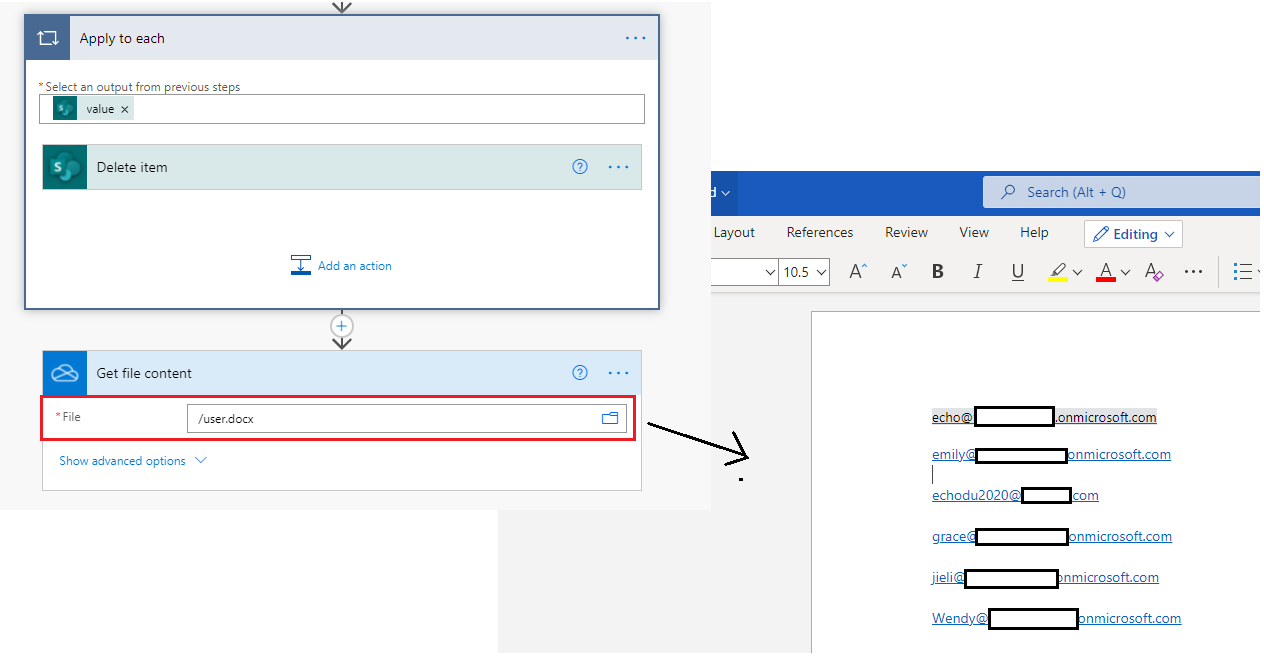Click the Apply to each title text

[x=122, y=38]
